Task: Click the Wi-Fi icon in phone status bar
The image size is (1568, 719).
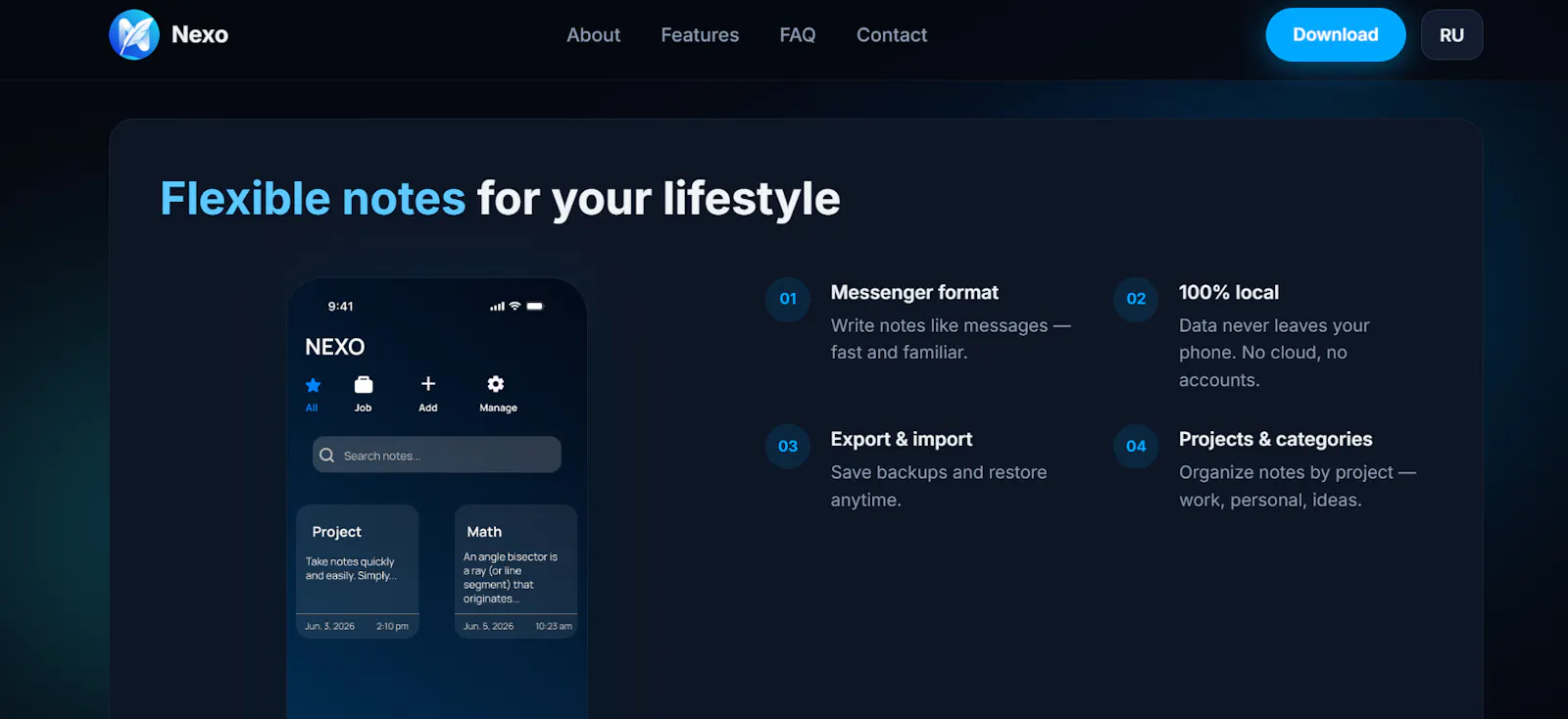Action: (x=514, y=307)
